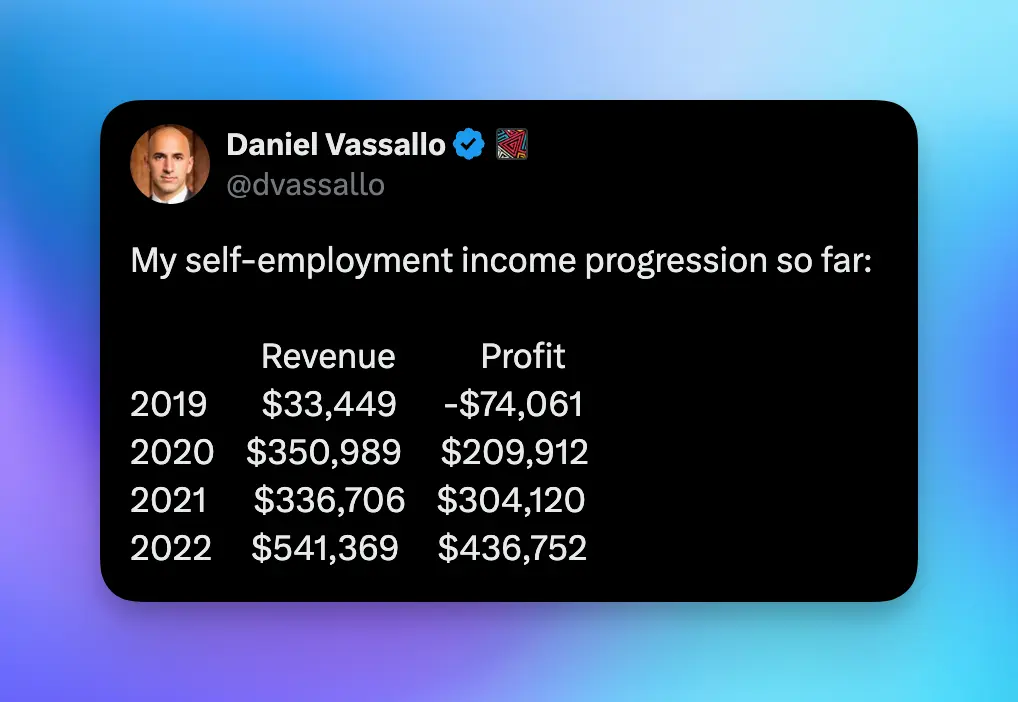Click the $33,449 revenue figure

tap(329, 404)
